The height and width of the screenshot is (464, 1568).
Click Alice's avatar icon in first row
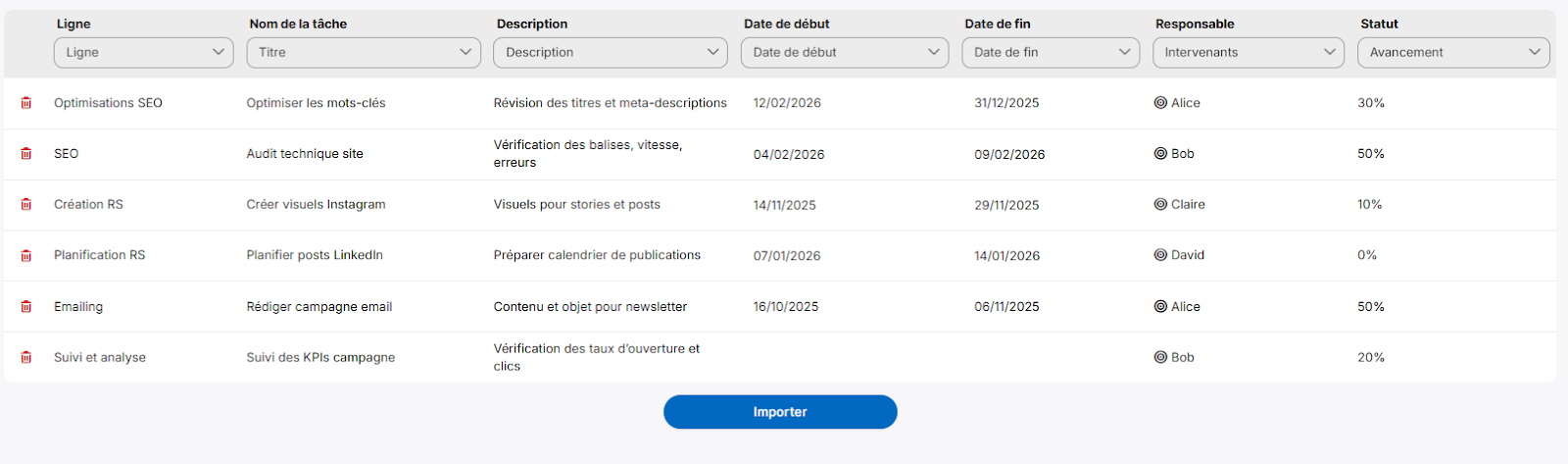click(x=1160, y=103)
